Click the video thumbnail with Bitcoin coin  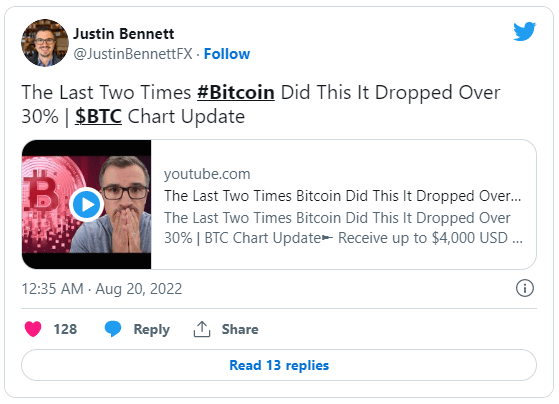pos(87,204)
